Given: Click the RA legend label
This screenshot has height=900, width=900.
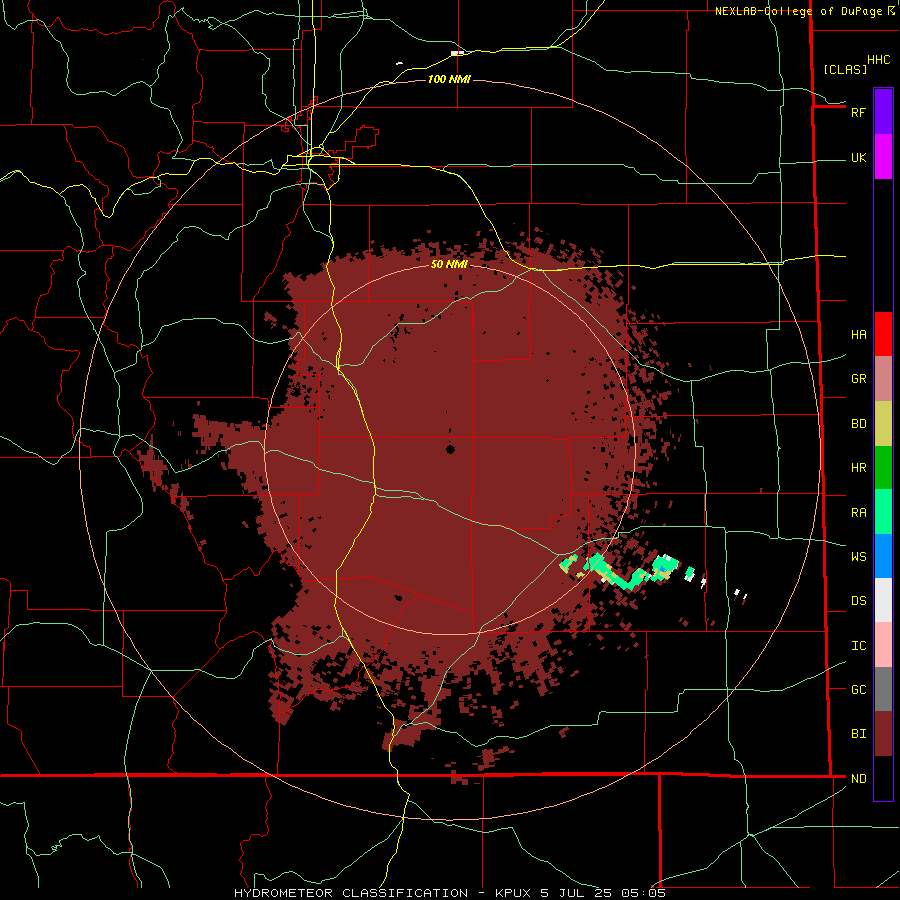Looking at the screenshot, I should (x=858, y=512).
